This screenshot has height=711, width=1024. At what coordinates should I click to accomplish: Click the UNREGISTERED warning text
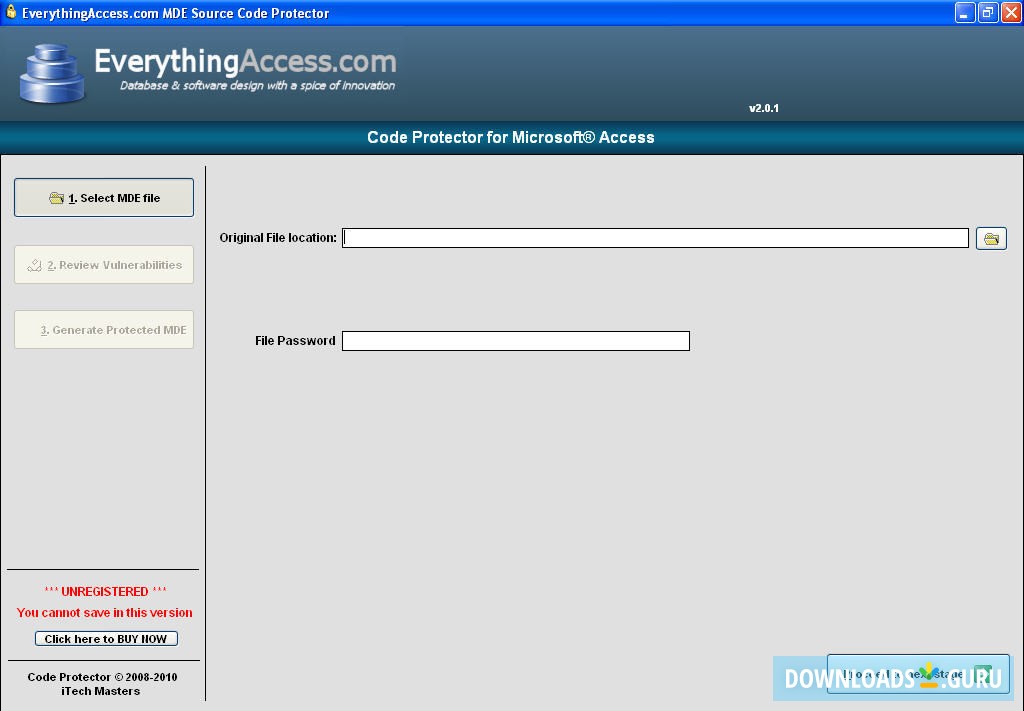(105, 592)
